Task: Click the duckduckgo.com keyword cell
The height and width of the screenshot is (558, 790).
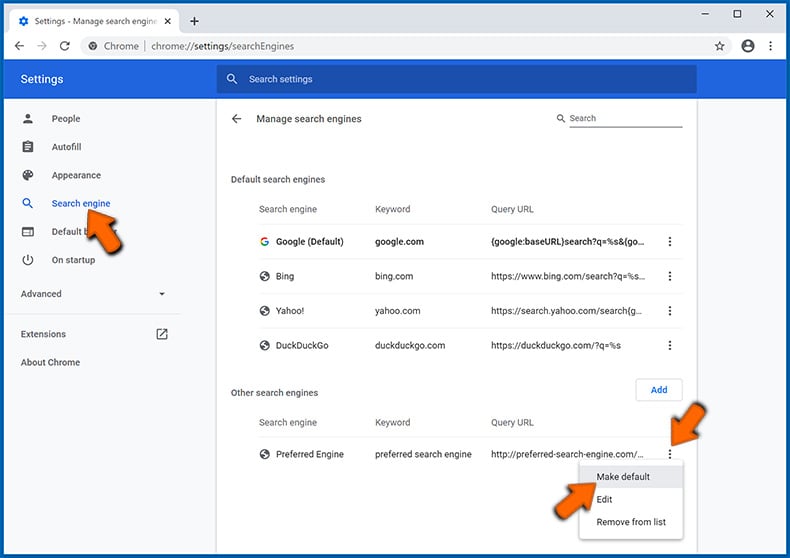Action: 410,345
